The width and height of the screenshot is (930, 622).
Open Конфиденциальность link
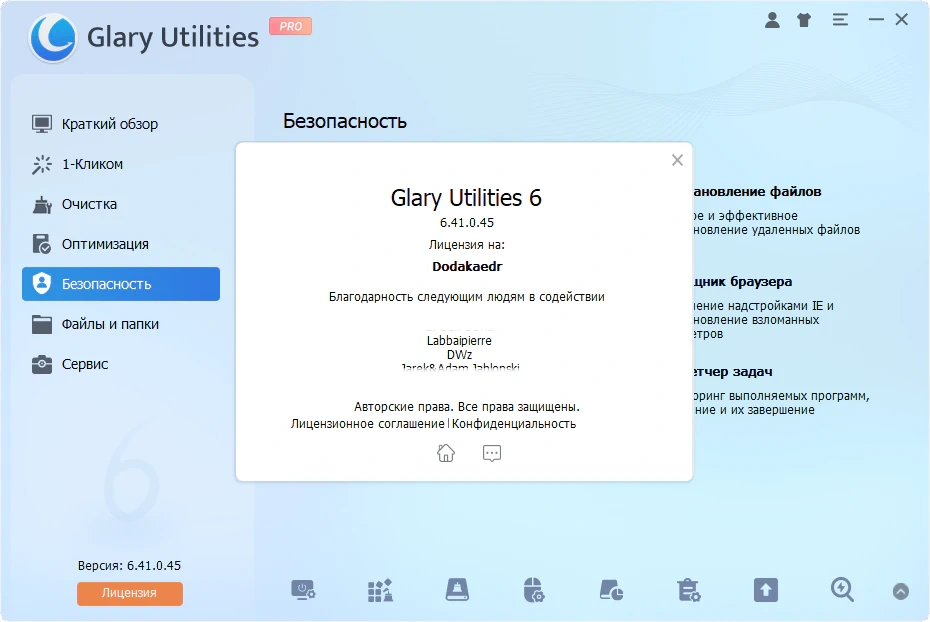(514, 424)
